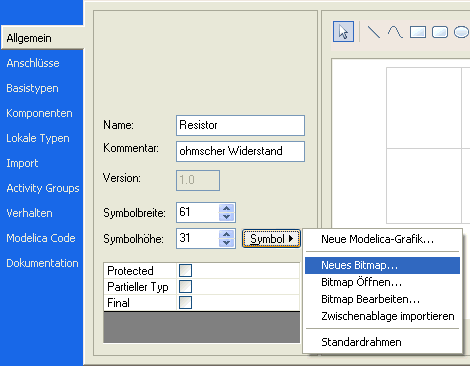Click the disabled Version field 1.0
The image size is (470, 366).
(x=198, y=180)
